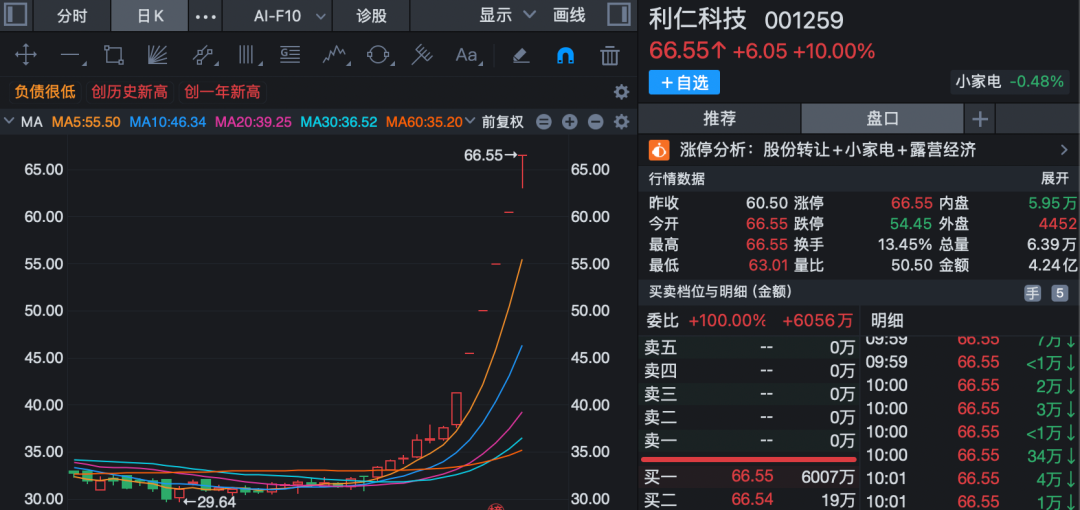This screenshot has height=510, width=1080.
Task: Click the MA30:36.52 indicator value
Action: click(339, 122)
